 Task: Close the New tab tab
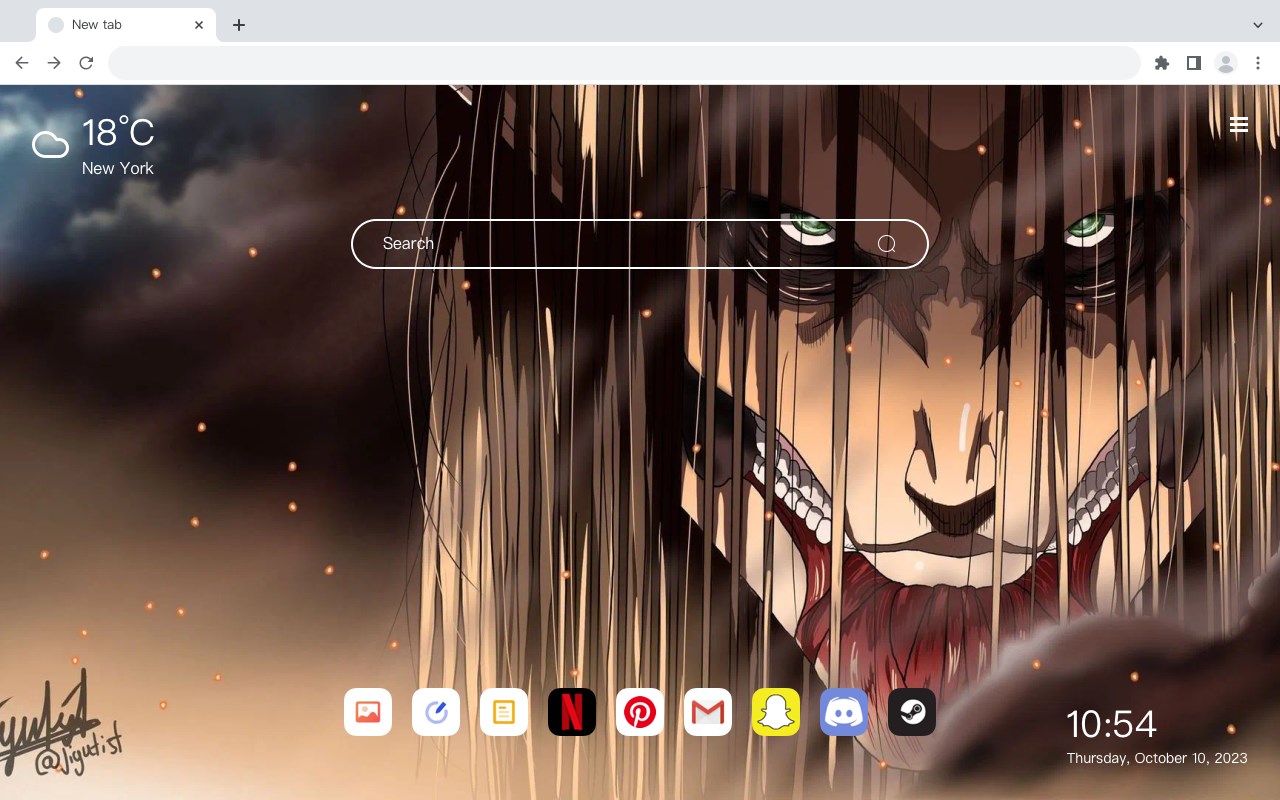[200, 25]
